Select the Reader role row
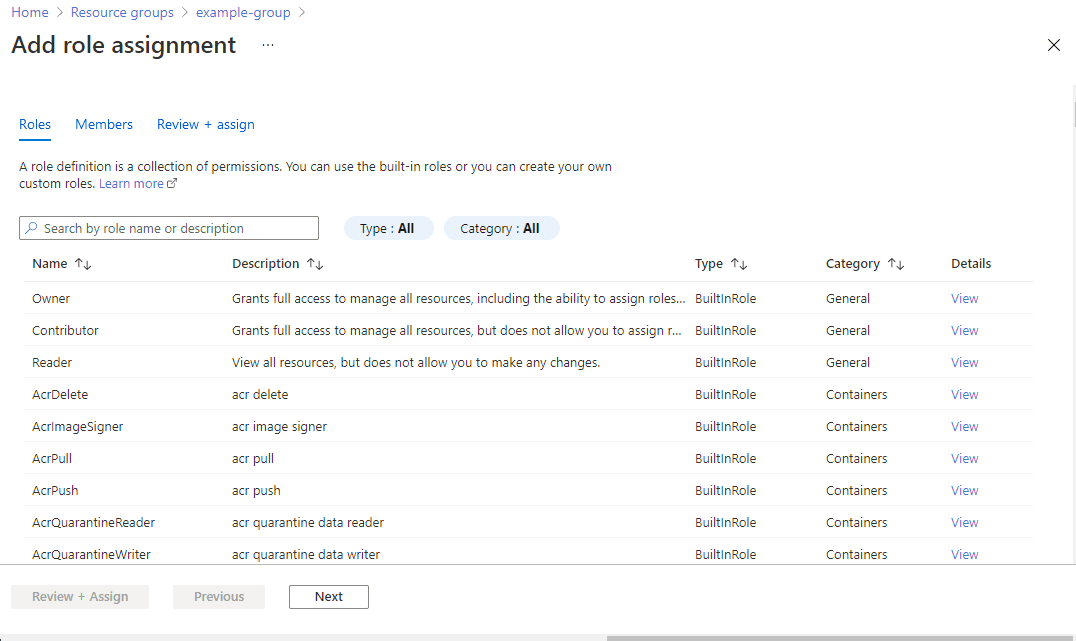 click(x=528, y=362)
